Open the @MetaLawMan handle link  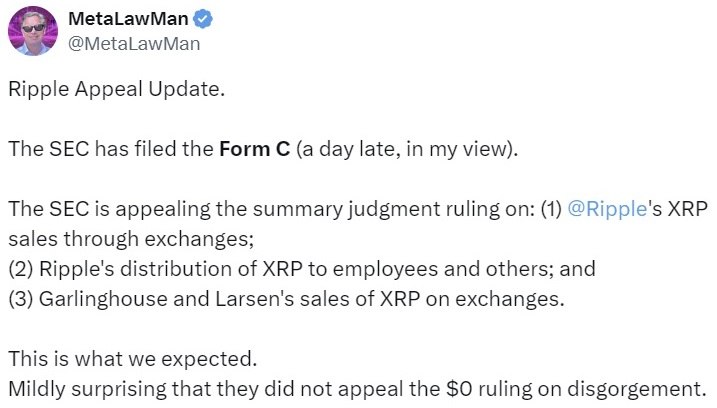[133, 43]
